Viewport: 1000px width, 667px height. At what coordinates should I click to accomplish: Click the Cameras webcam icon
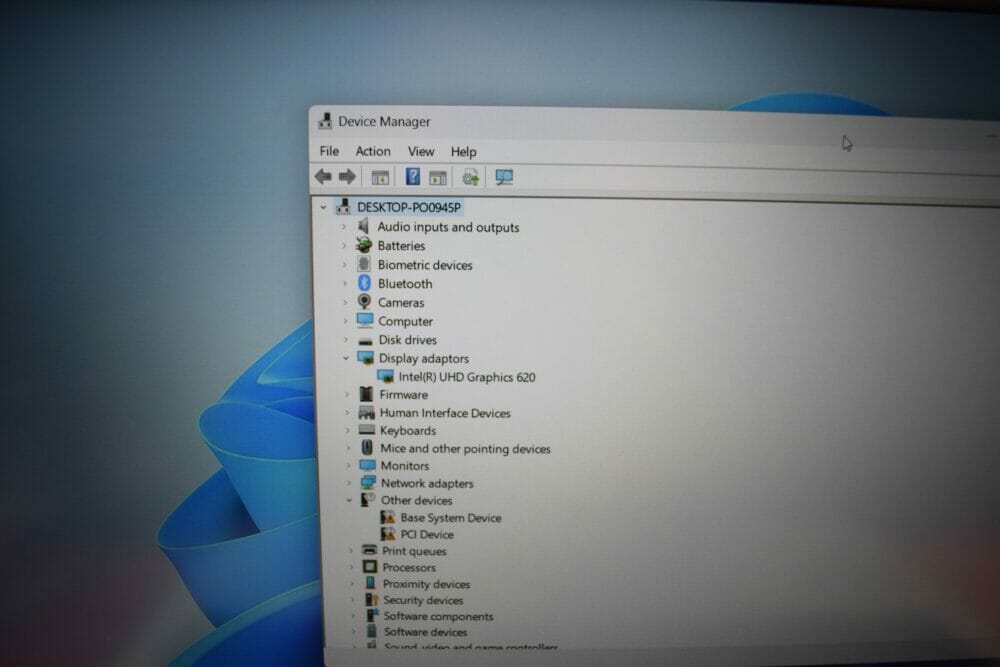coord(364,301)
